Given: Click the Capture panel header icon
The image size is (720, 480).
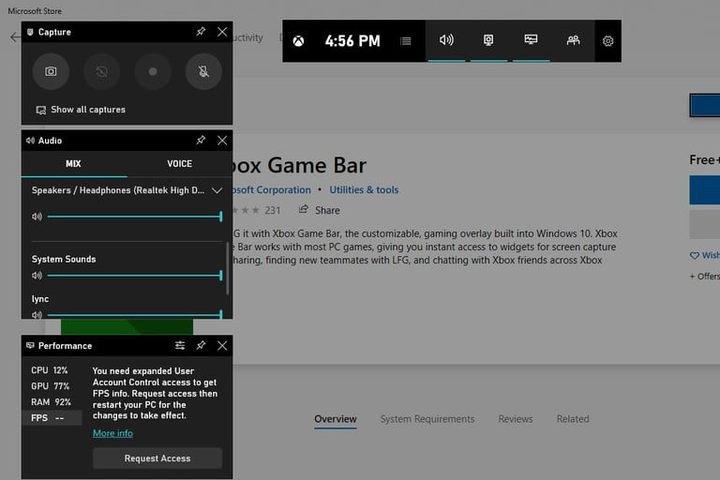Looking at the screenshot, I should point(30,32).
